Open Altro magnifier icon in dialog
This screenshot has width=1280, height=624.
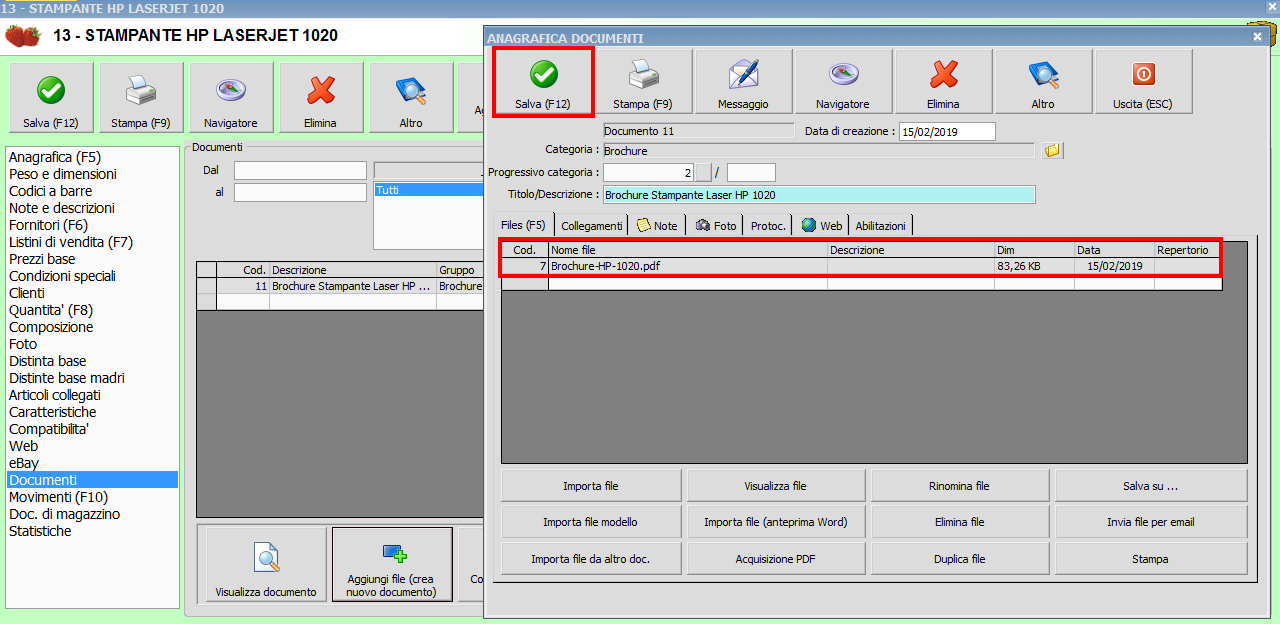(x=1043, y=82)
